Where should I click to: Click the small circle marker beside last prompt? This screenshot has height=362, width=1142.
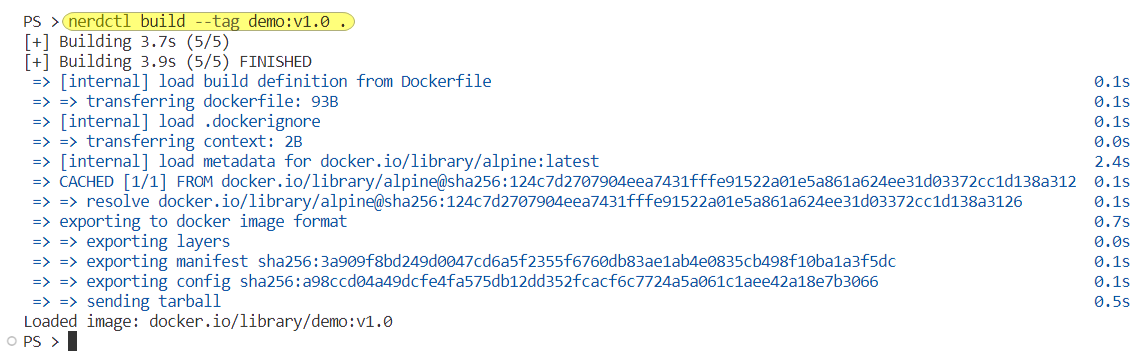pyautogui.click(x=10, y=341)
